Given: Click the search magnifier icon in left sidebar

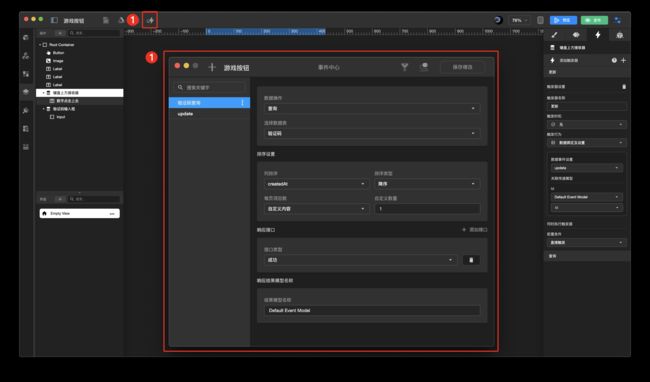Looking at the screenshot, I should click(26, 110).
